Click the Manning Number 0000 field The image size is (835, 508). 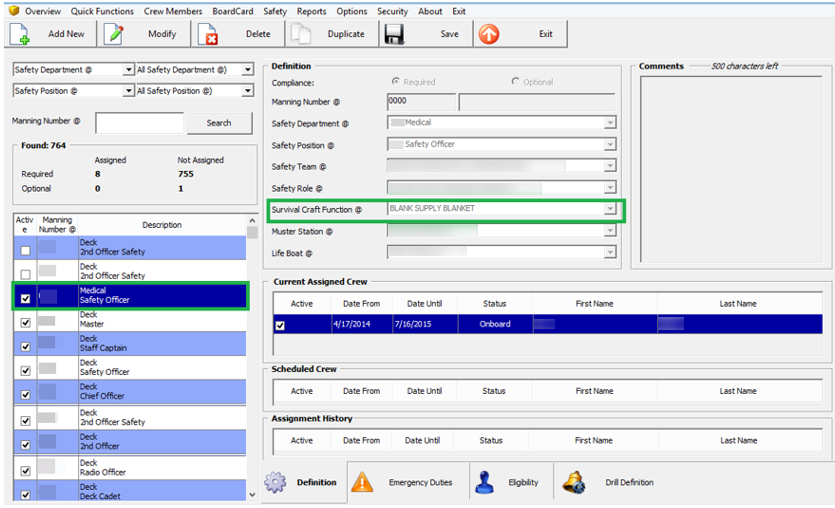tap(421, 101)
